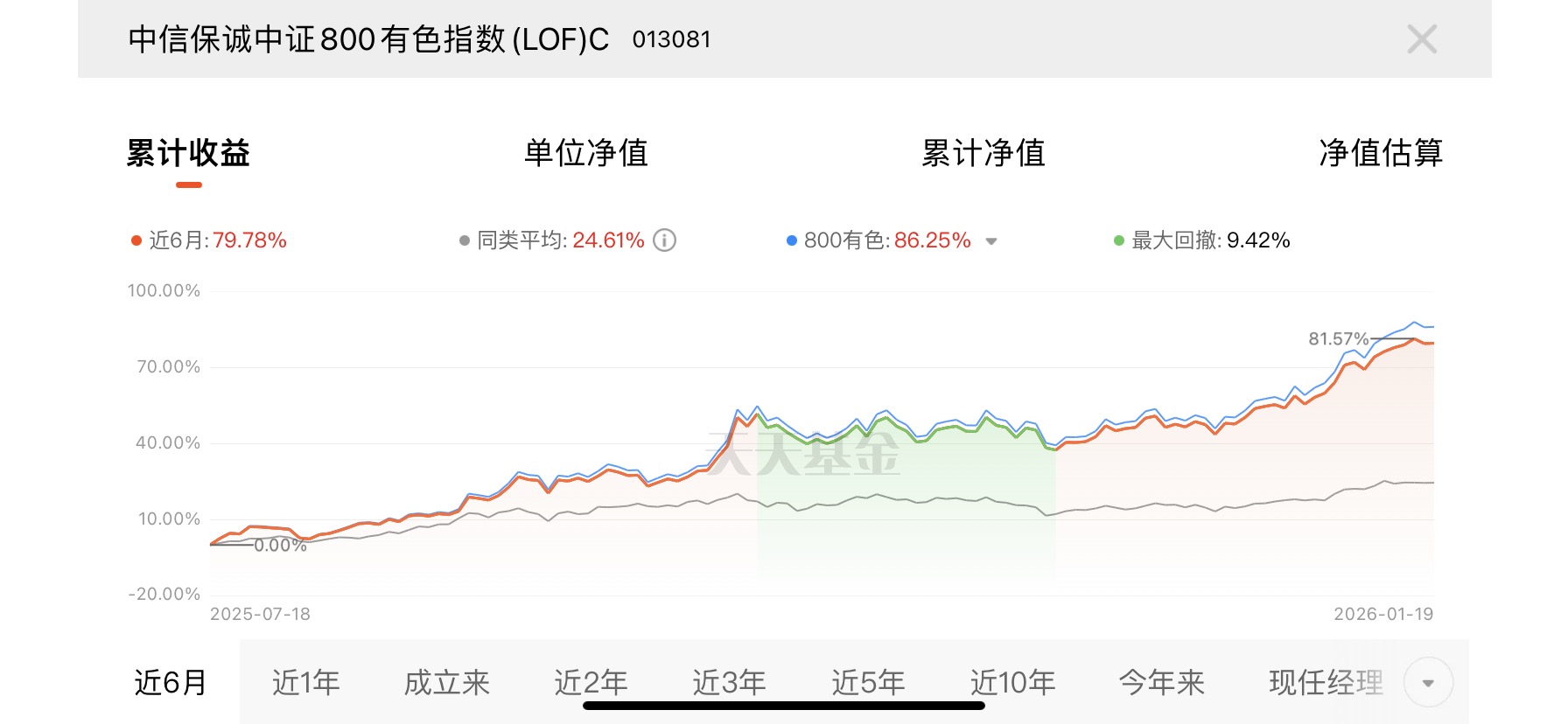The width and height of the screenshot is (1568, 724).
Task: View the 近10年 period
Action: tap(1012, 683)
